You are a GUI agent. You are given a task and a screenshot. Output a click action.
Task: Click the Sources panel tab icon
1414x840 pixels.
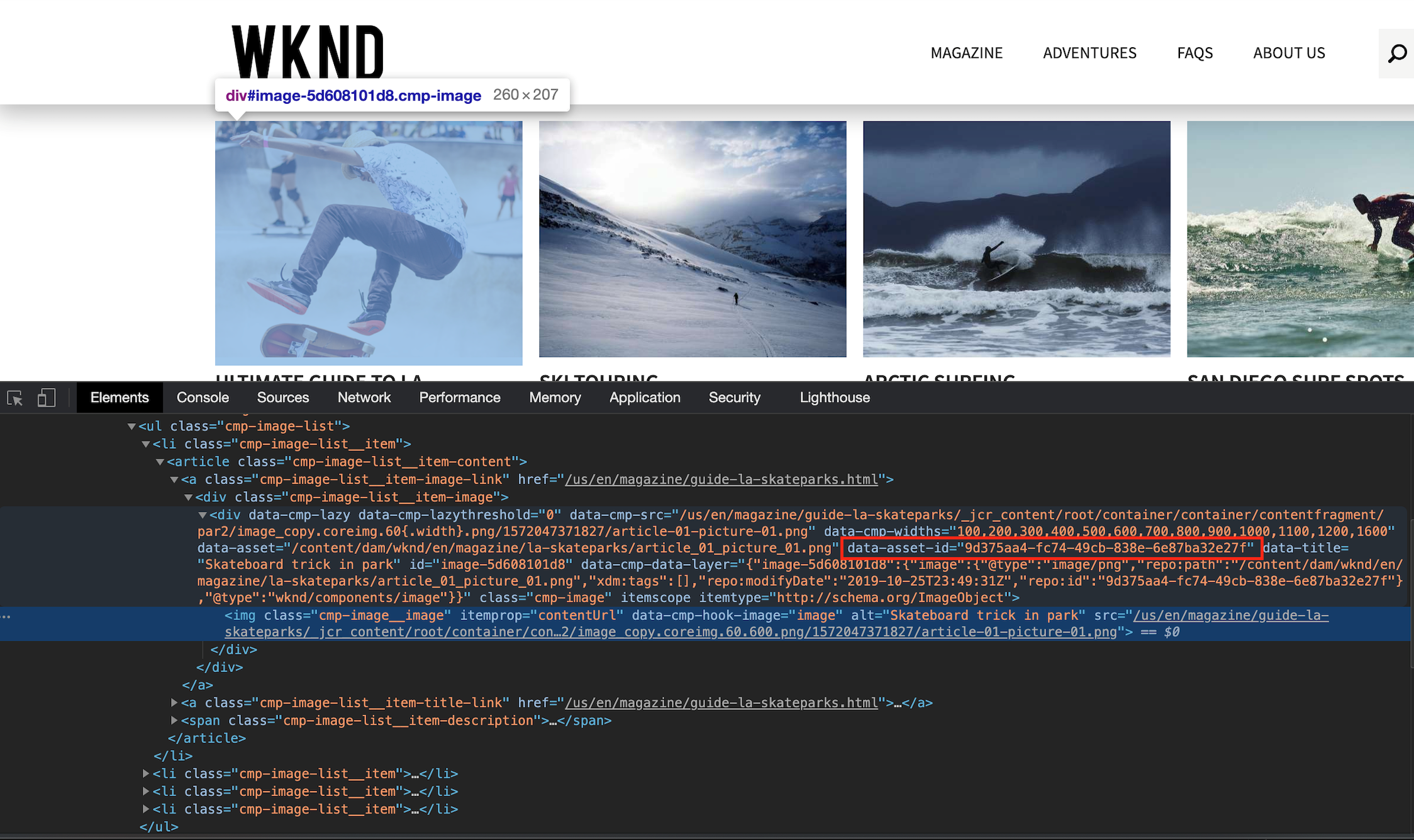click(x=282, y=397)
